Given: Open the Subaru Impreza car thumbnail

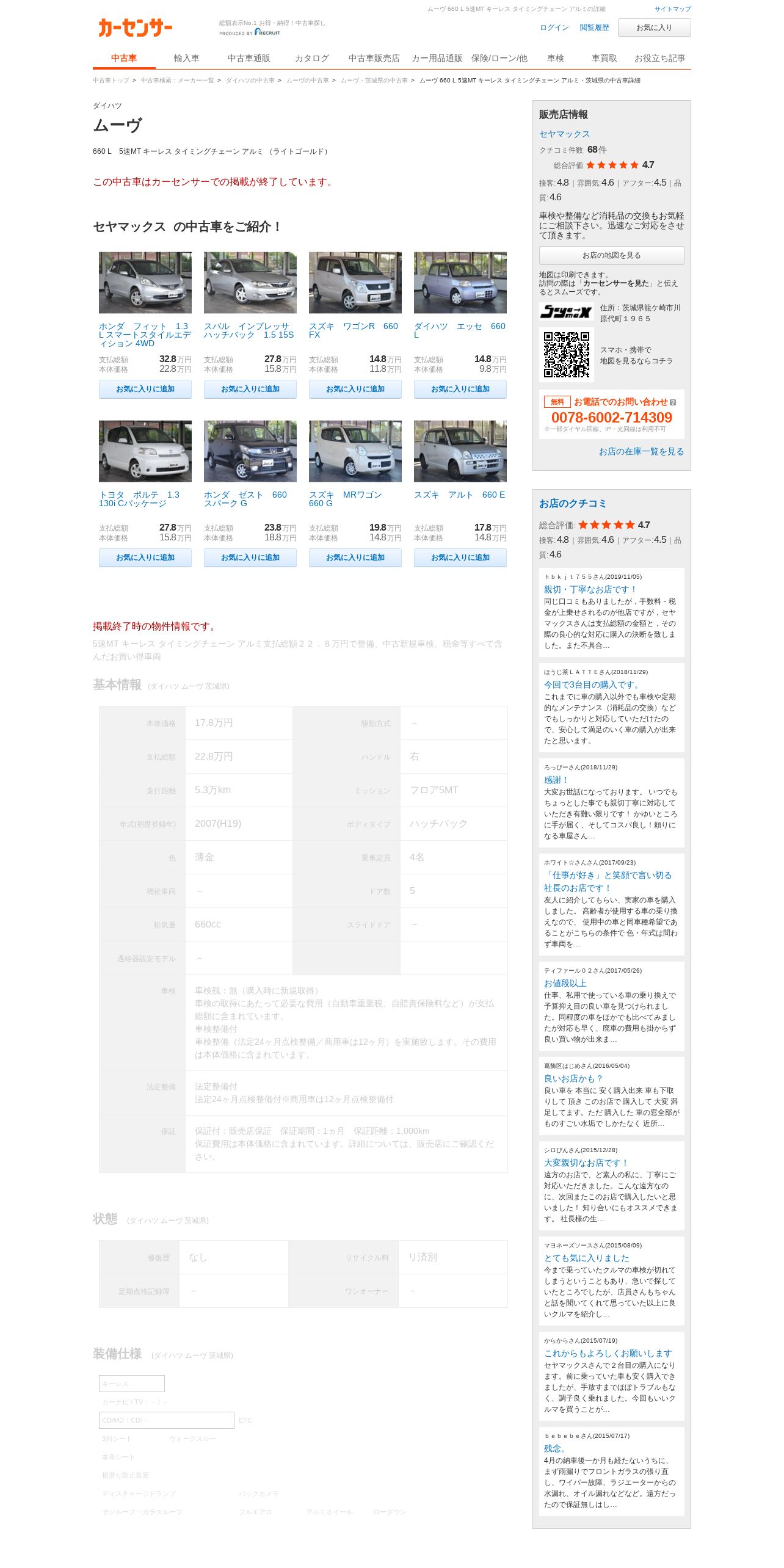Looking at the screenshot, I should pyautogui.click(x=250, y=283).
